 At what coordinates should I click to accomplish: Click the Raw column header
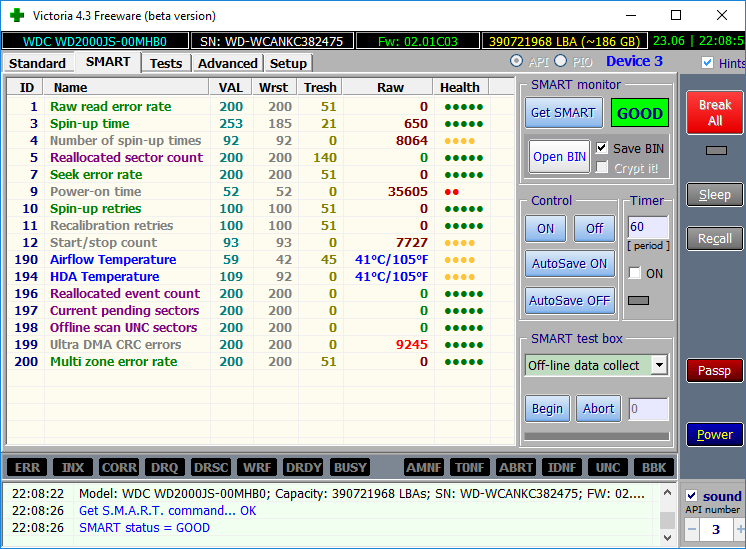(x=389, y=88)
